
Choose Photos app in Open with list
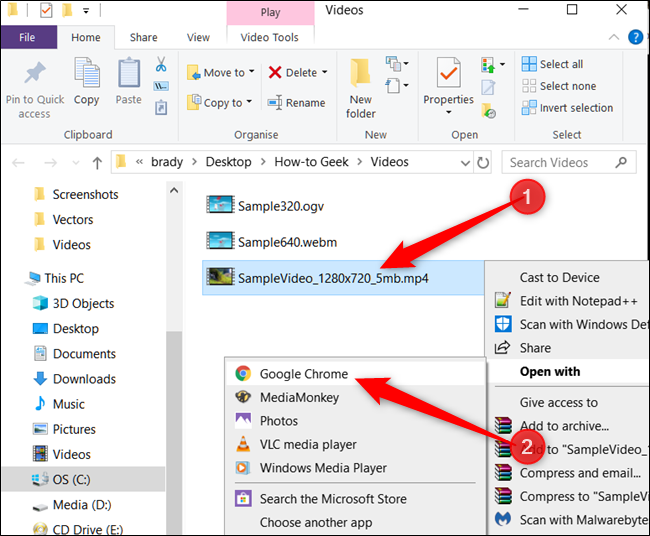355,421
